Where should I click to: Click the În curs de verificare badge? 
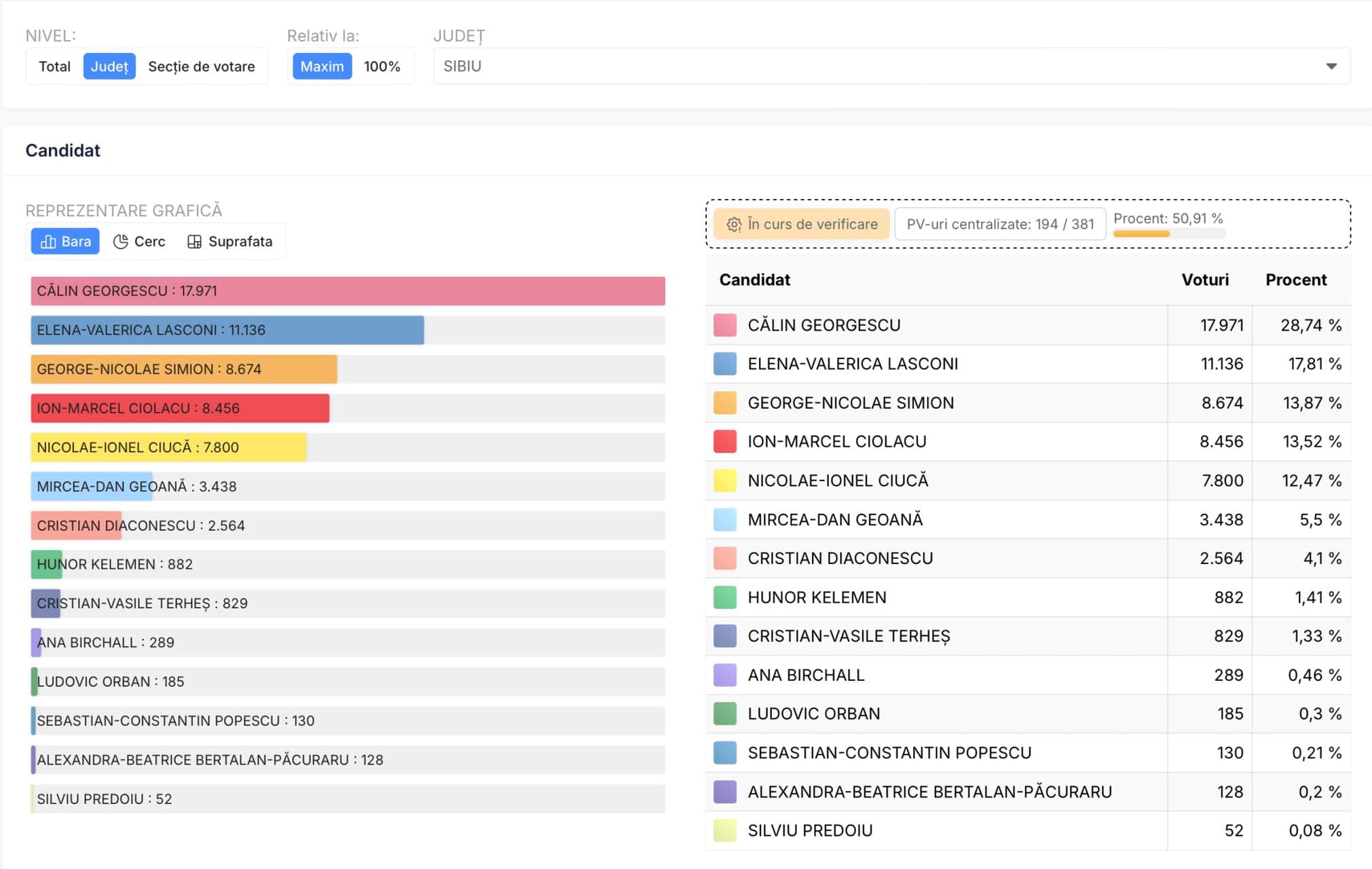click(802, 224)
